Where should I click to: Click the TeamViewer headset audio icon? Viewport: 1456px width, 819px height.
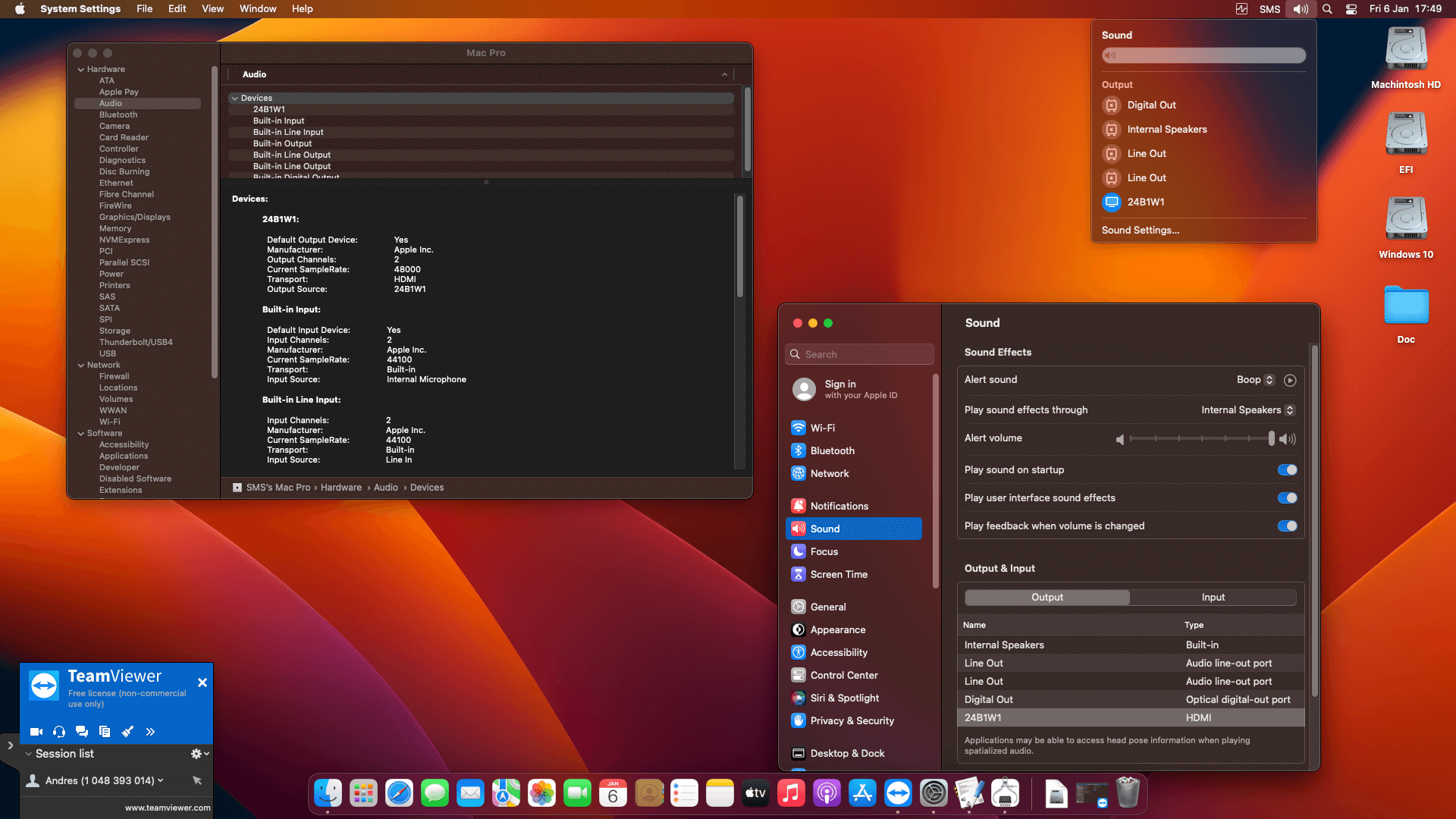58,732
